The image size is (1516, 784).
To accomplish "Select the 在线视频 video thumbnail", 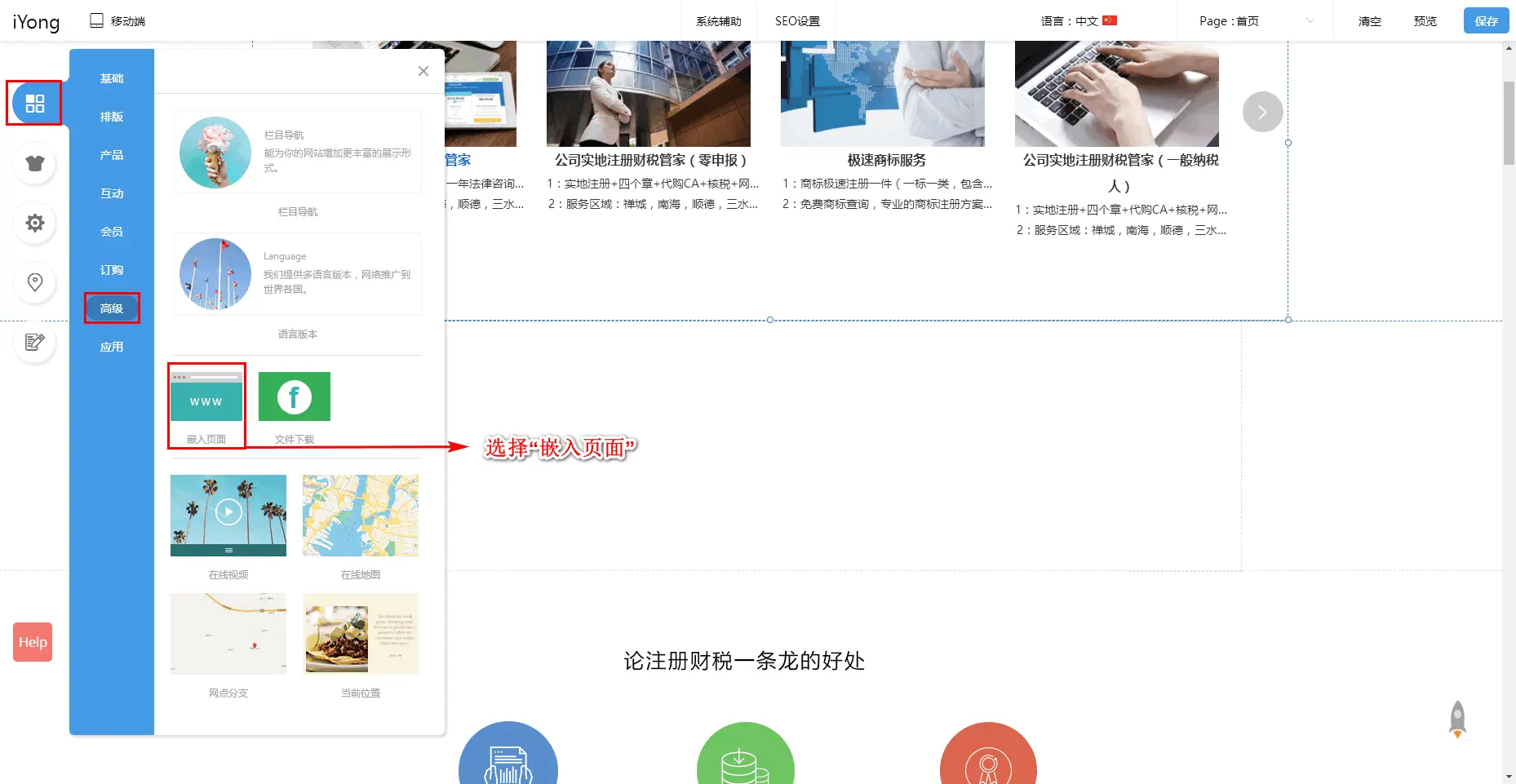I will click(x=228, y=515).
